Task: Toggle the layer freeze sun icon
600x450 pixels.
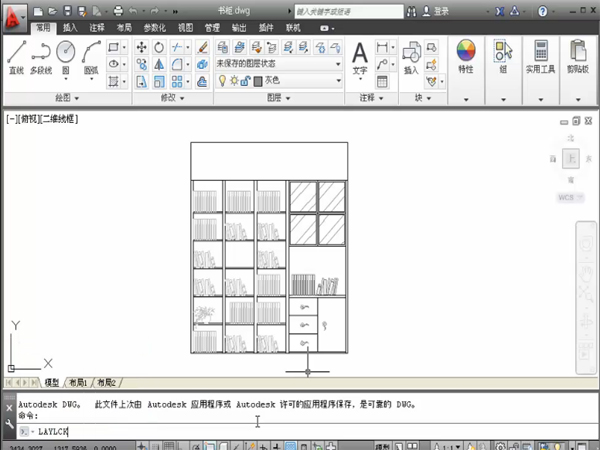Action: (234, 81)
